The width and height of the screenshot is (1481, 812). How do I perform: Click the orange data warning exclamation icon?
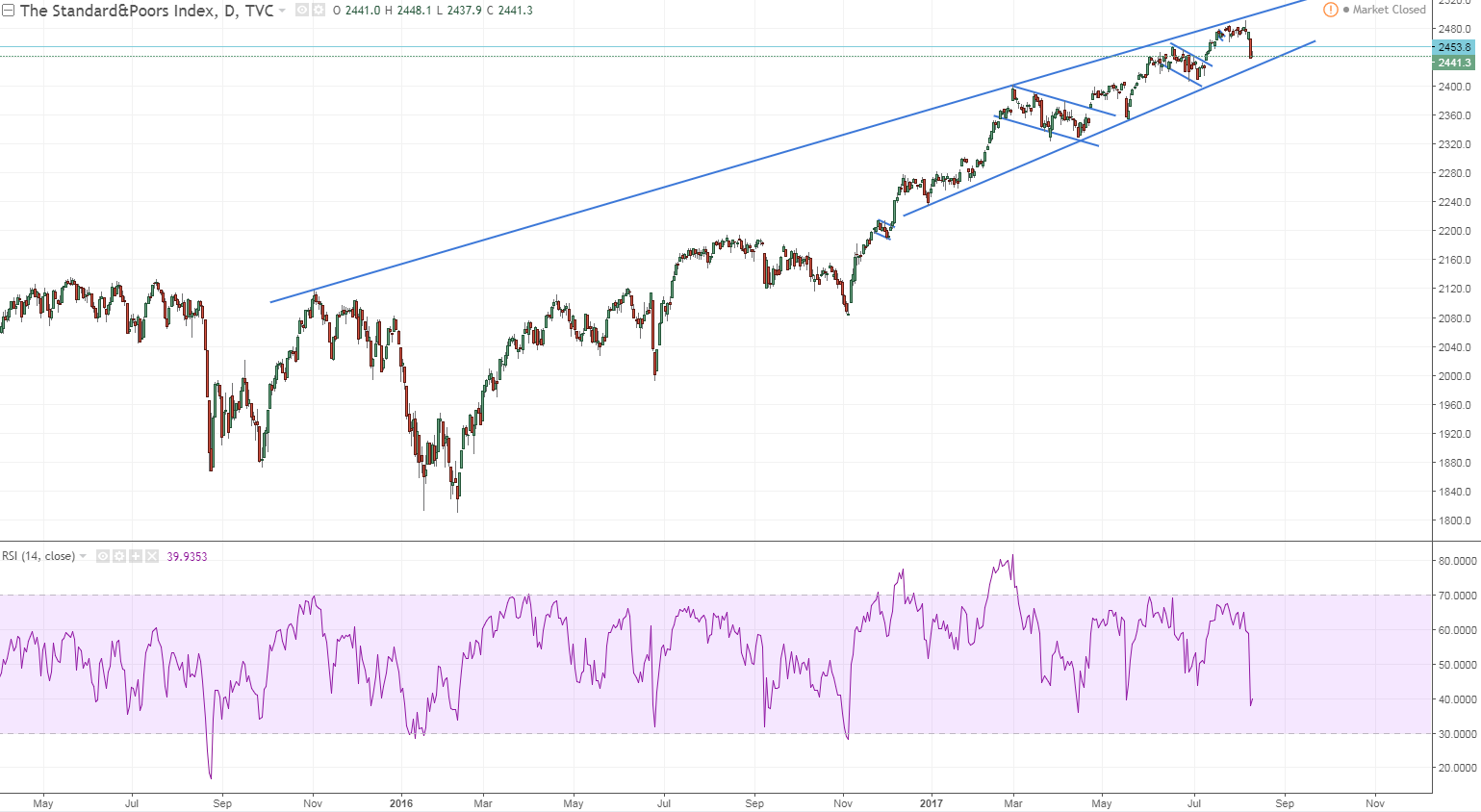click(1330, 10)
